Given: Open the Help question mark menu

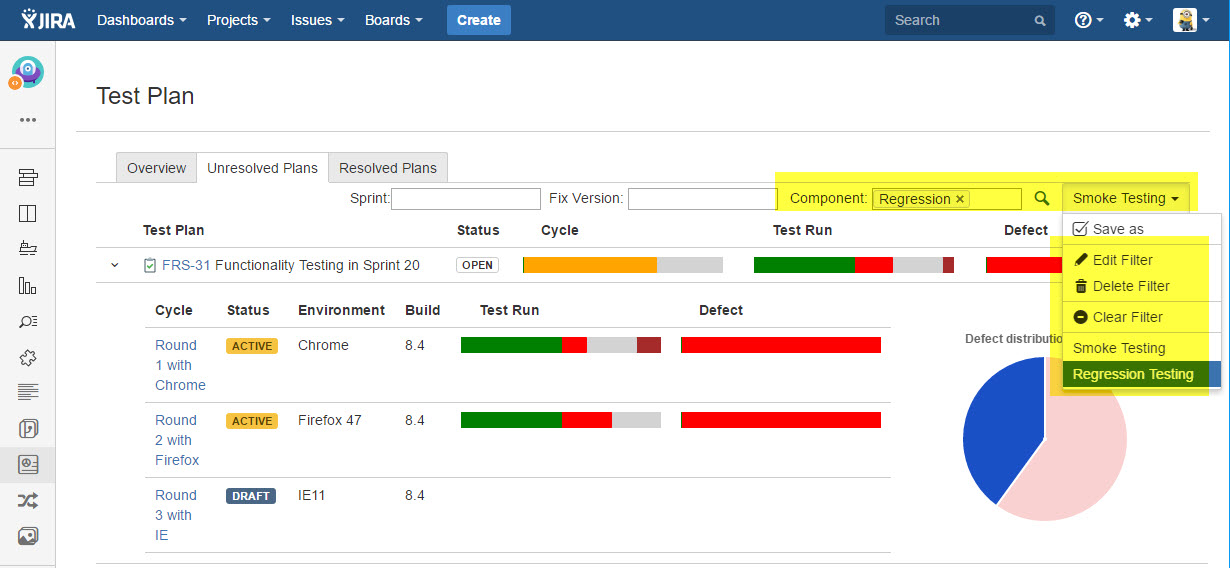Looking at the screenshot, I should click(x=1088, y=20).
